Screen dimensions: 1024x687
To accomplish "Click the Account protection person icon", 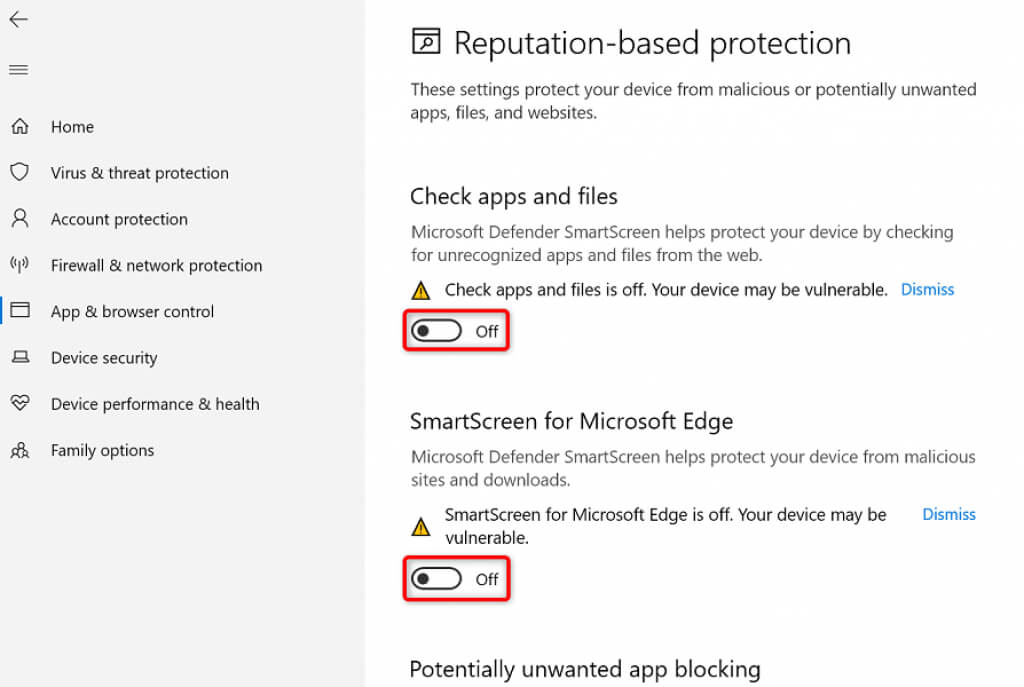I will [x=19, y=219].
